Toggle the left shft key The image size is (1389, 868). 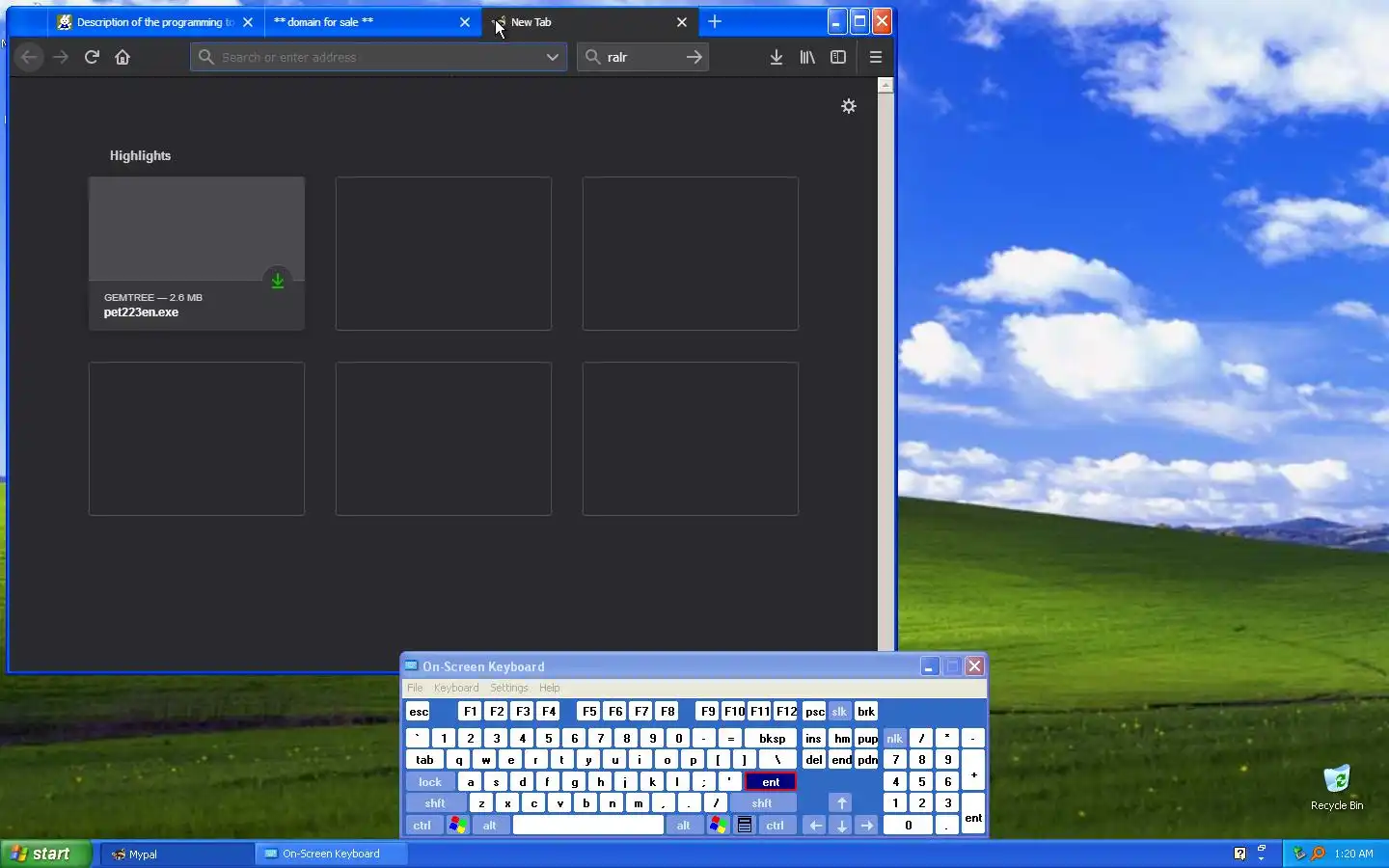point(435,803)
